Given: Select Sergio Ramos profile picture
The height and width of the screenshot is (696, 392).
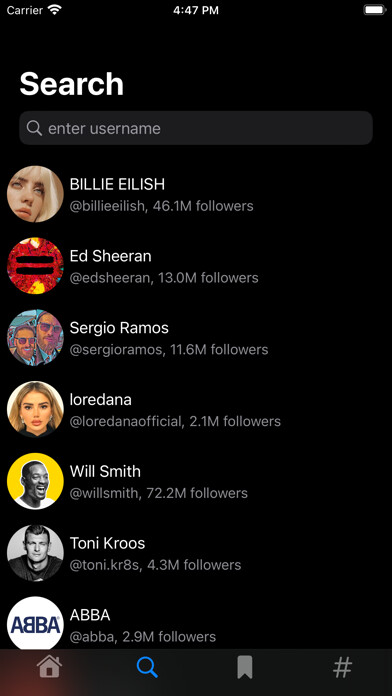Looking at the screenshot, I should click(35, 338).
